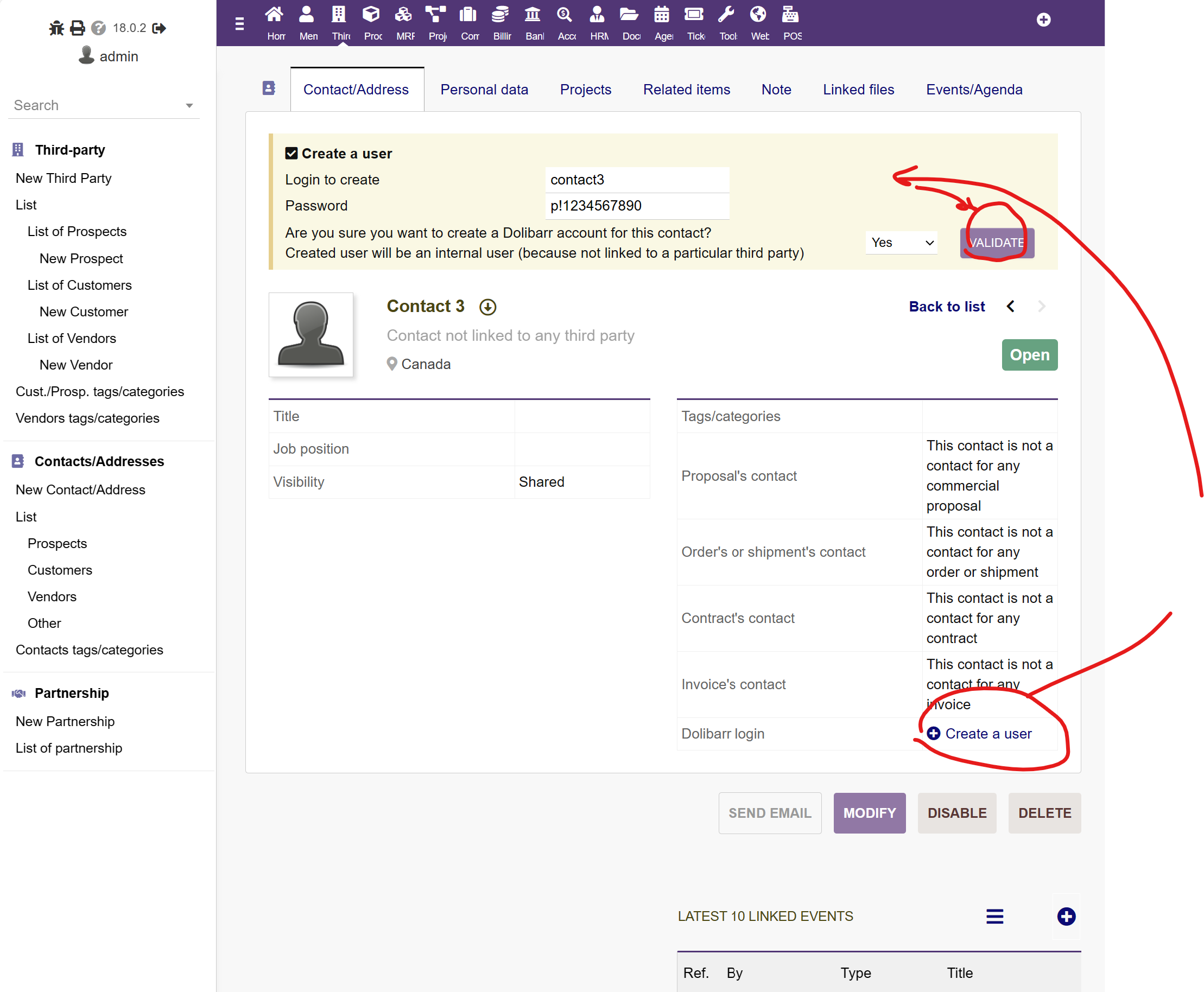Click the green Open status badge
The image size is (1204, 992).
1030,355
